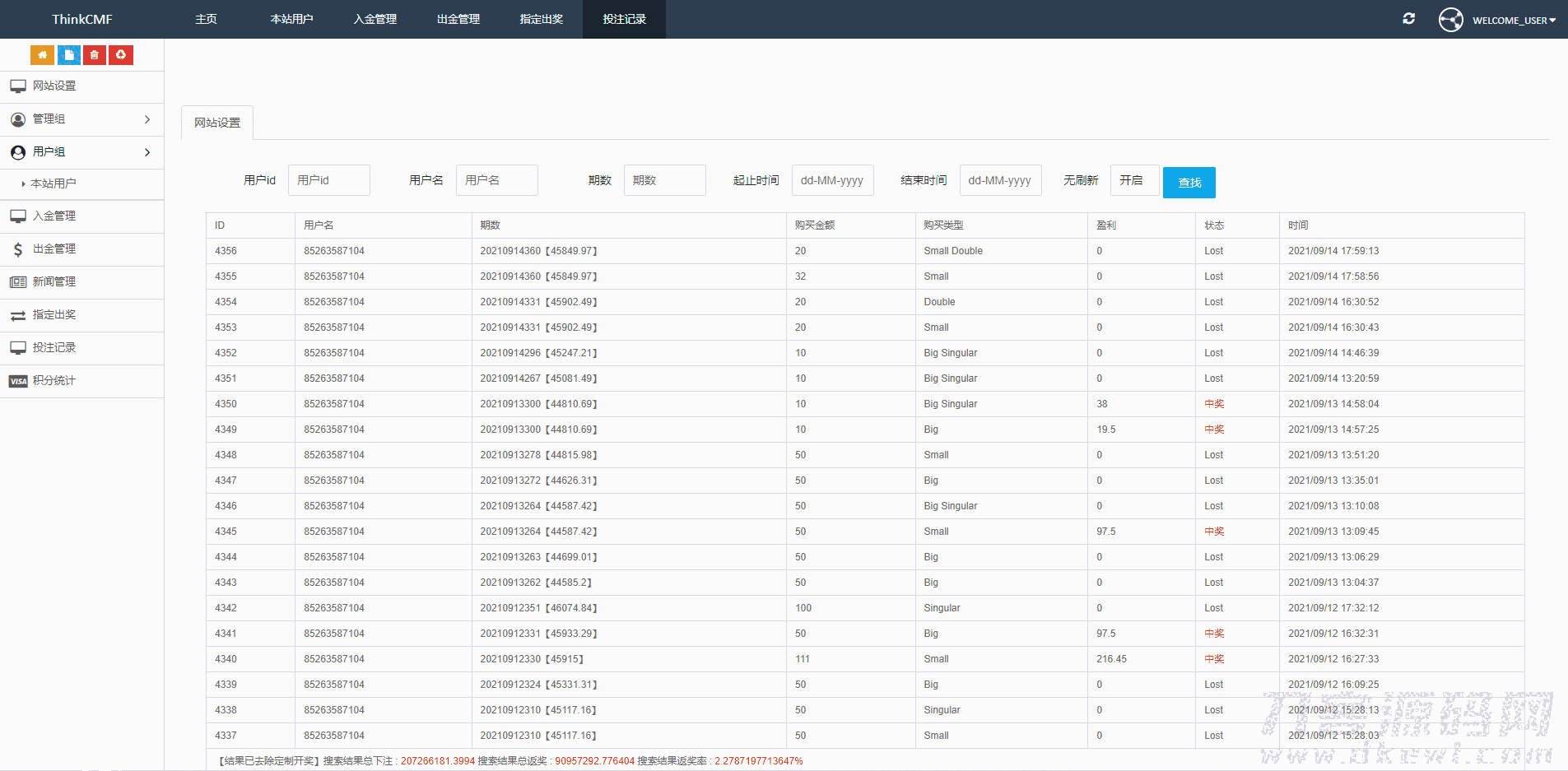Click the swap arrows icon for 指定出奖
This screenshot has width=1568, height=771.
tap(18, 315)
